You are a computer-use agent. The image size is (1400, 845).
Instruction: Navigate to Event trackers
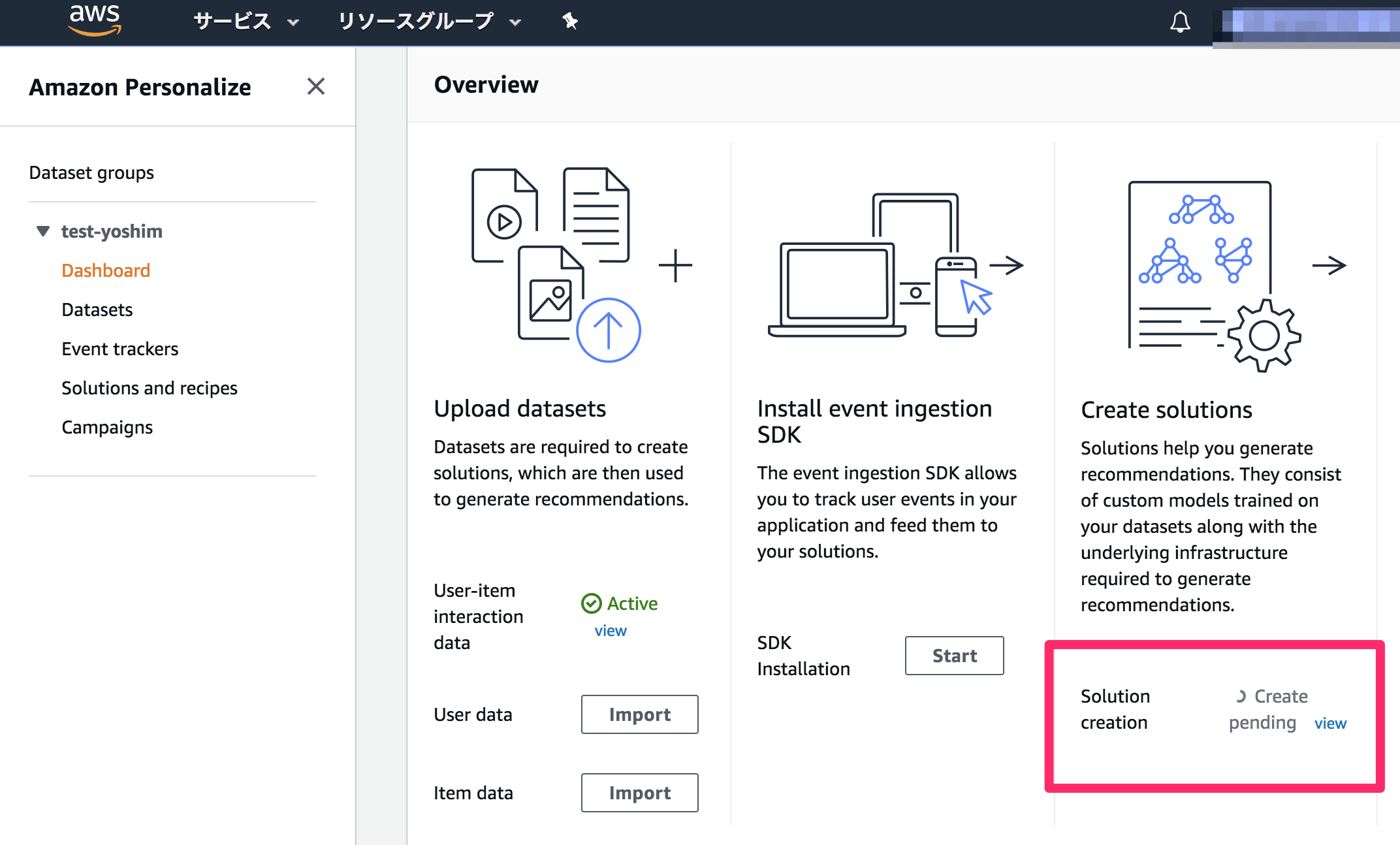coord(119,349)
